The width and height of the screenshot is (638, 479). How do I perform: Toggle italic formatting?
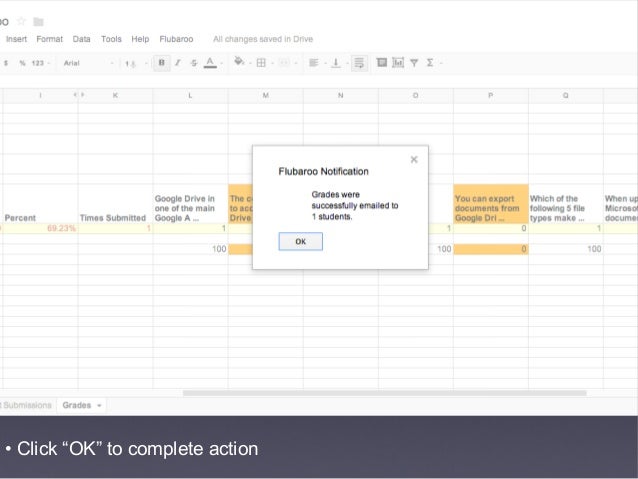178,63
